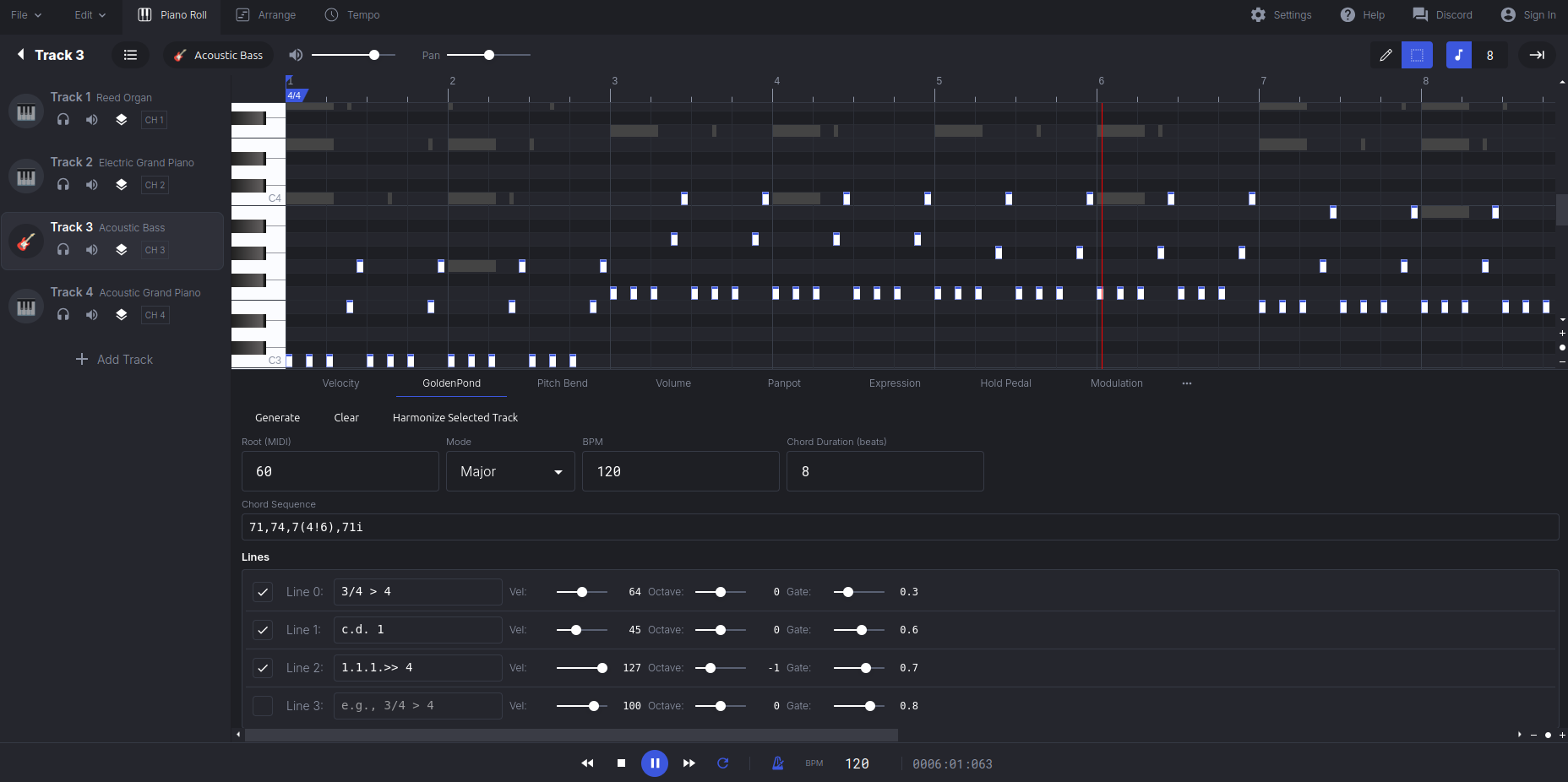Select the pencil draw tool

tap(1386, 55)
